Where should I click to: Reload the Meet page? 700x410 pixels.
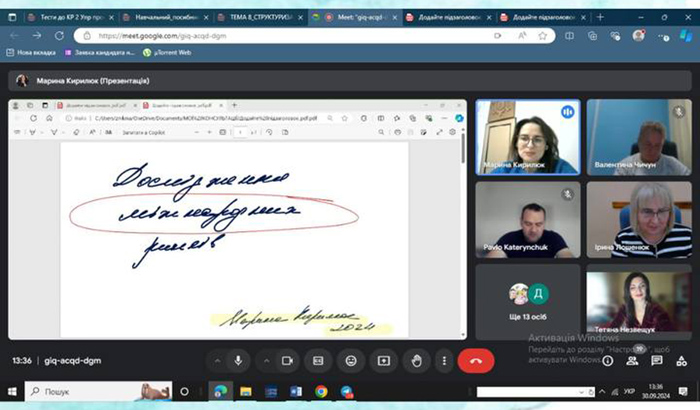[x=59, y=36]
